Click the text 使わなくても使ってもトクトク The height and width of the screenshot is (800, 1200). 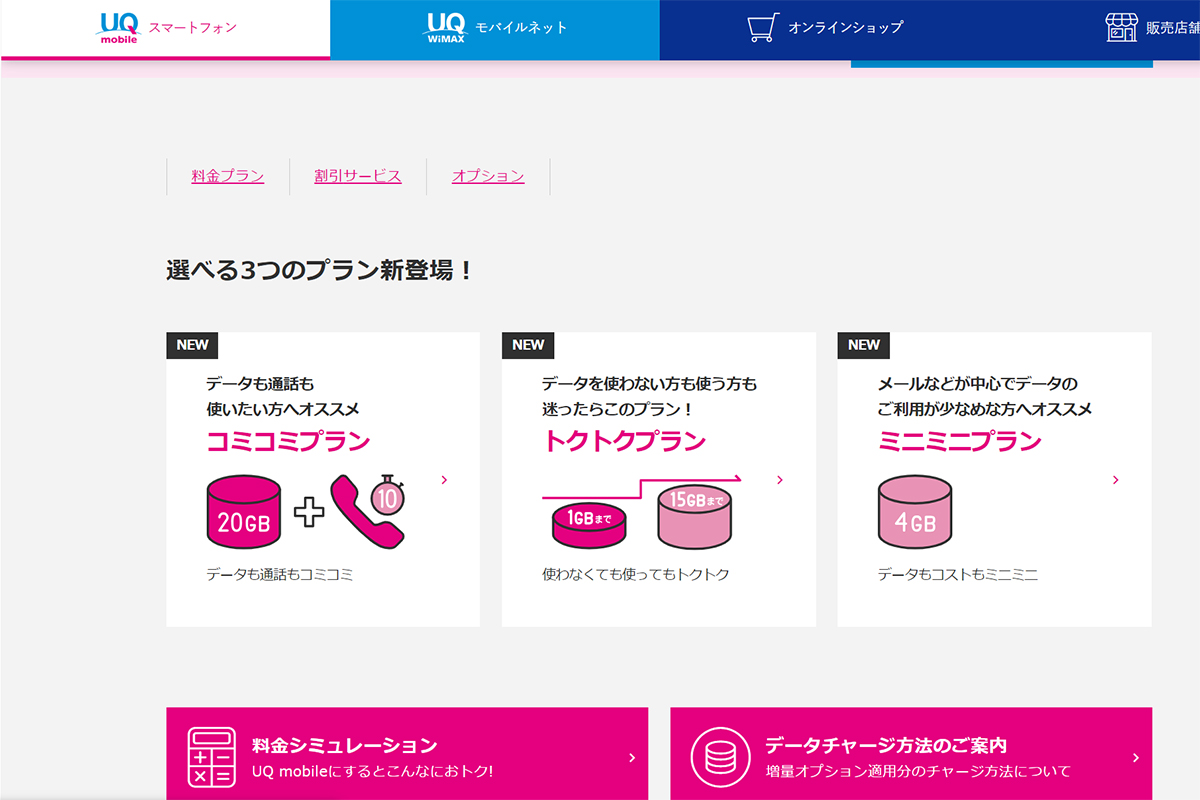coord(635,575)
